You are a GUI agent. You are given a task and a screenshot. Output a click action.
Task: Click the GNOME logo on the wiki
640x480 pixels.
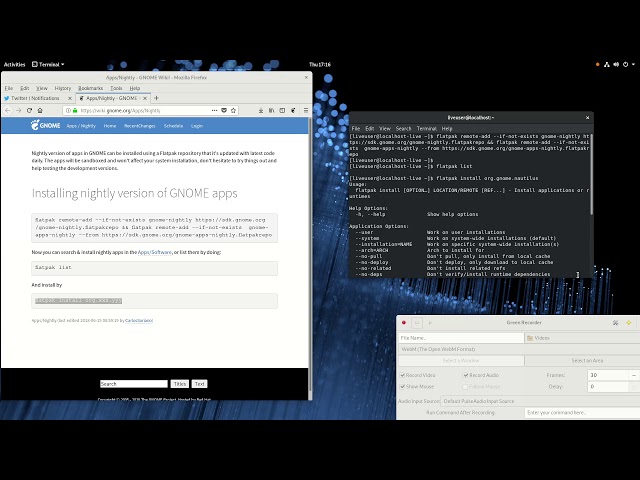point(45,125)
